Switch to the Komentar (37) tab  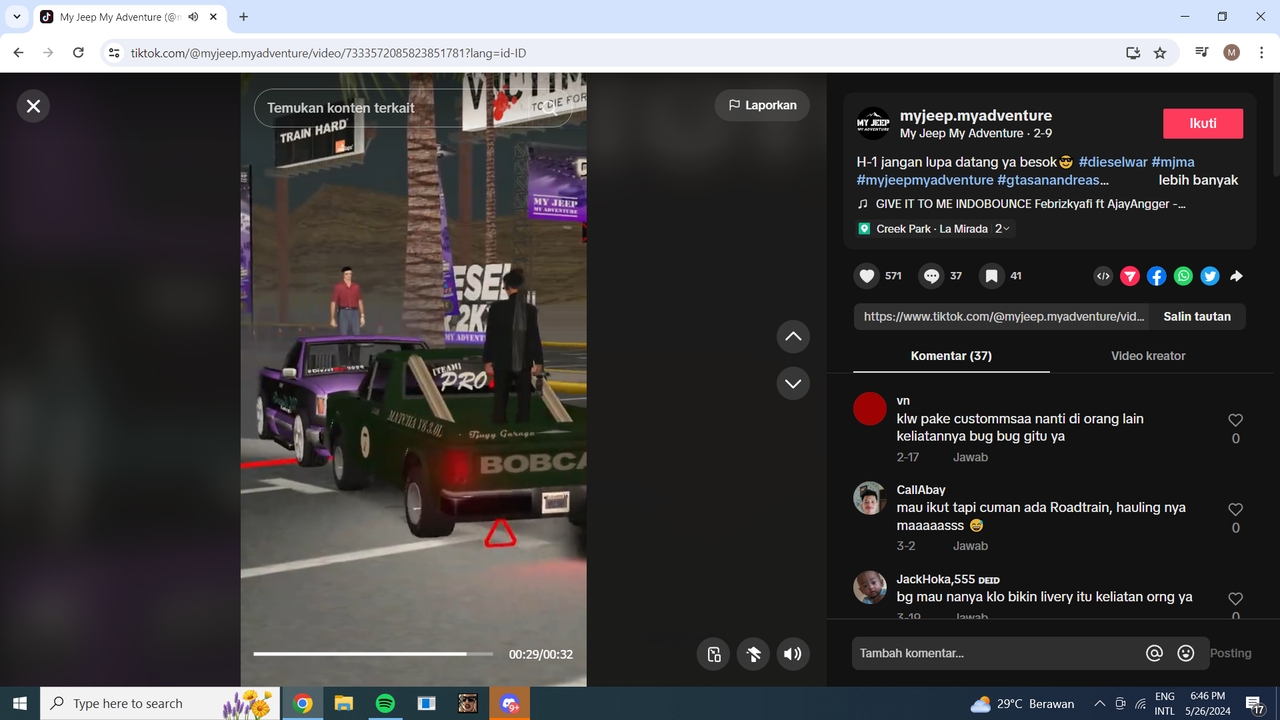point(951,356)
